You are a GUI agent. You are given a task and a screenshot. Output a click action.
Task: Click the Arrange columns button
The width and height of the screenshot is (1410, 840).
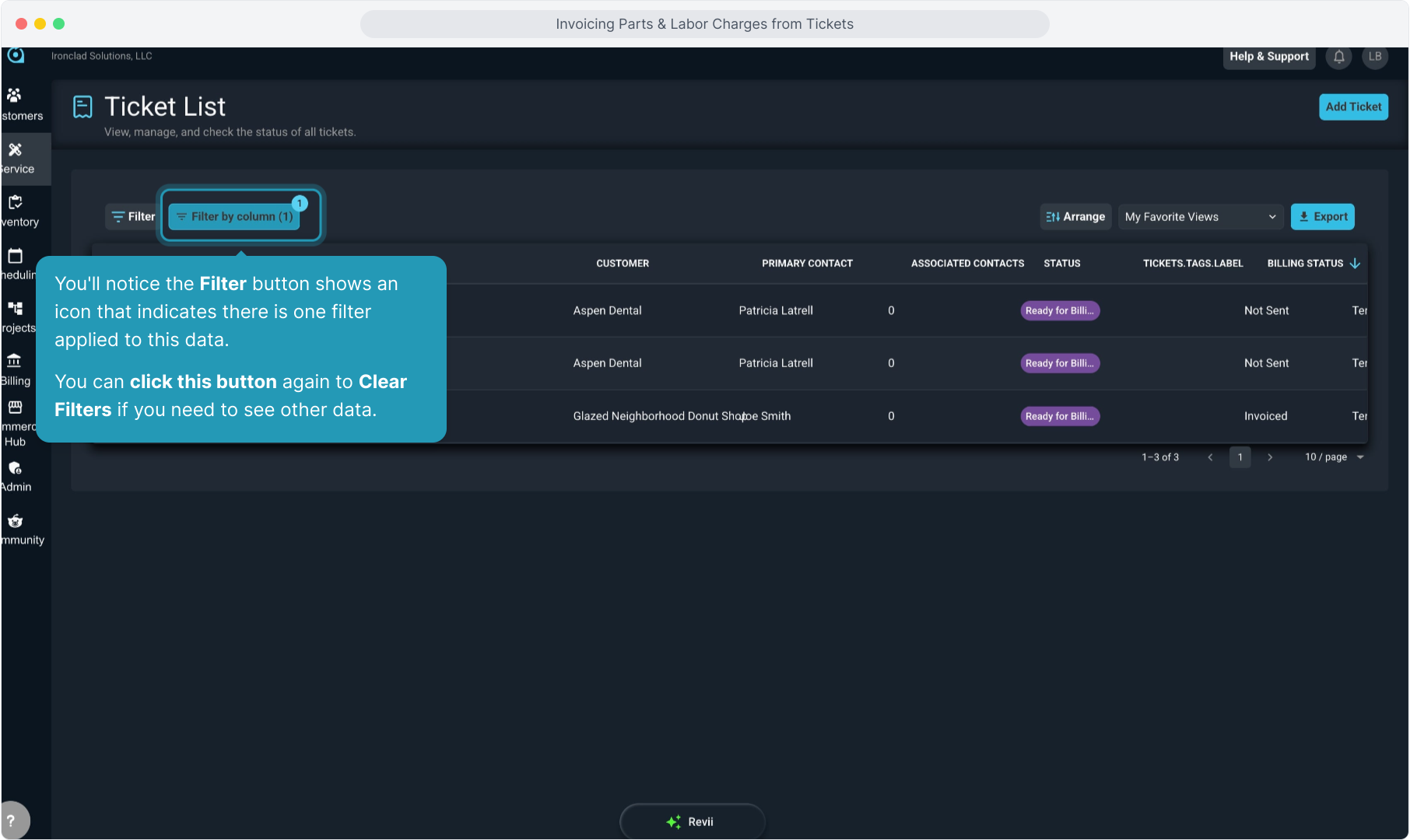coord(1075,217)
